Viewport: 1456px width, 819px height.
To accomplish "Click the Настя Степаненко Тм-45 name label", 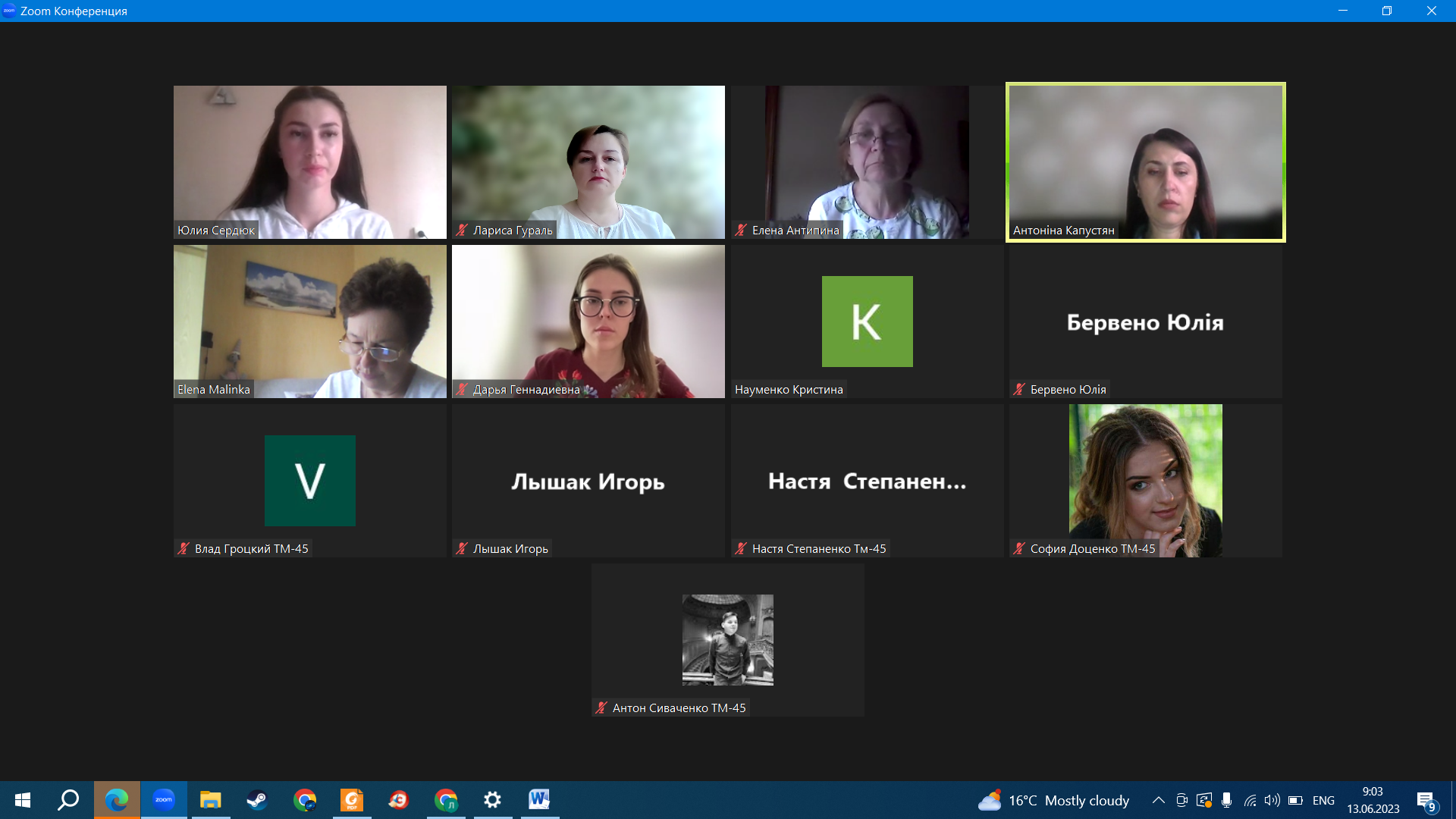I will (x=819, y=548).
